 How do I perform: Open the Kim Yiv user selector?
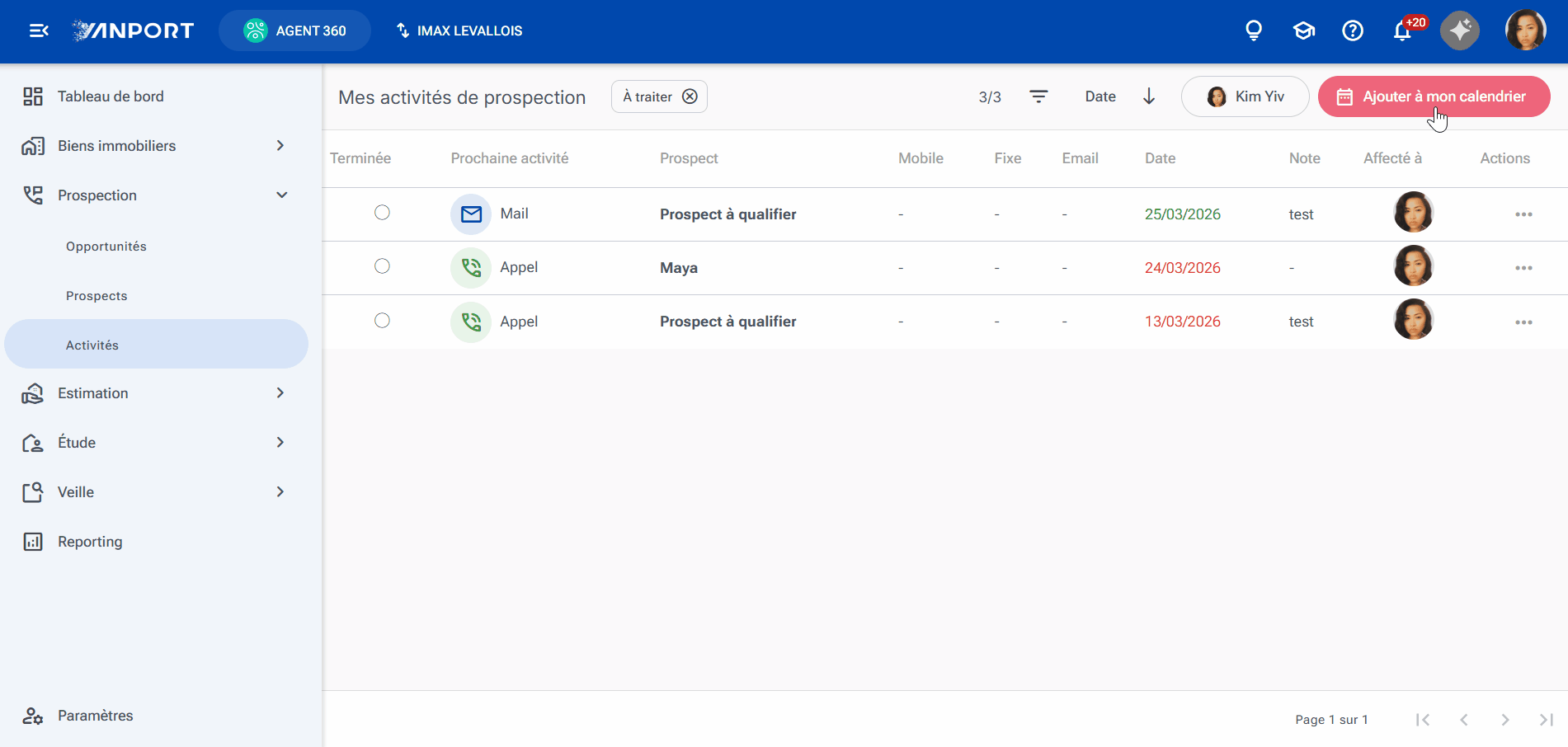[x=1245, y=96]
